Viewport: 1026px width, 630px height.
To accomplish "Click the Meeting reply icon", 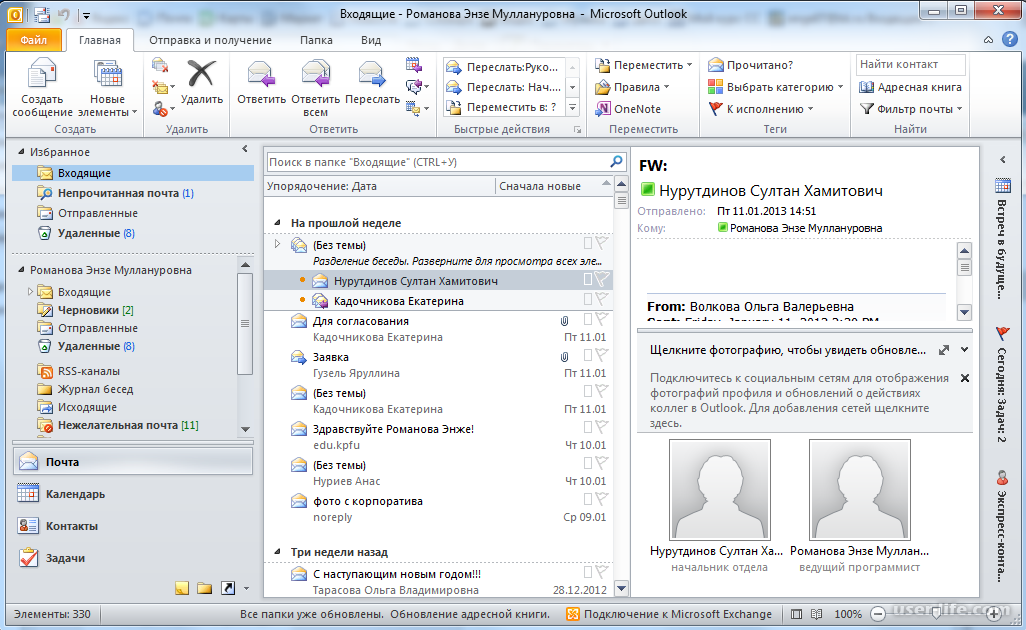I will click(414, 64).
